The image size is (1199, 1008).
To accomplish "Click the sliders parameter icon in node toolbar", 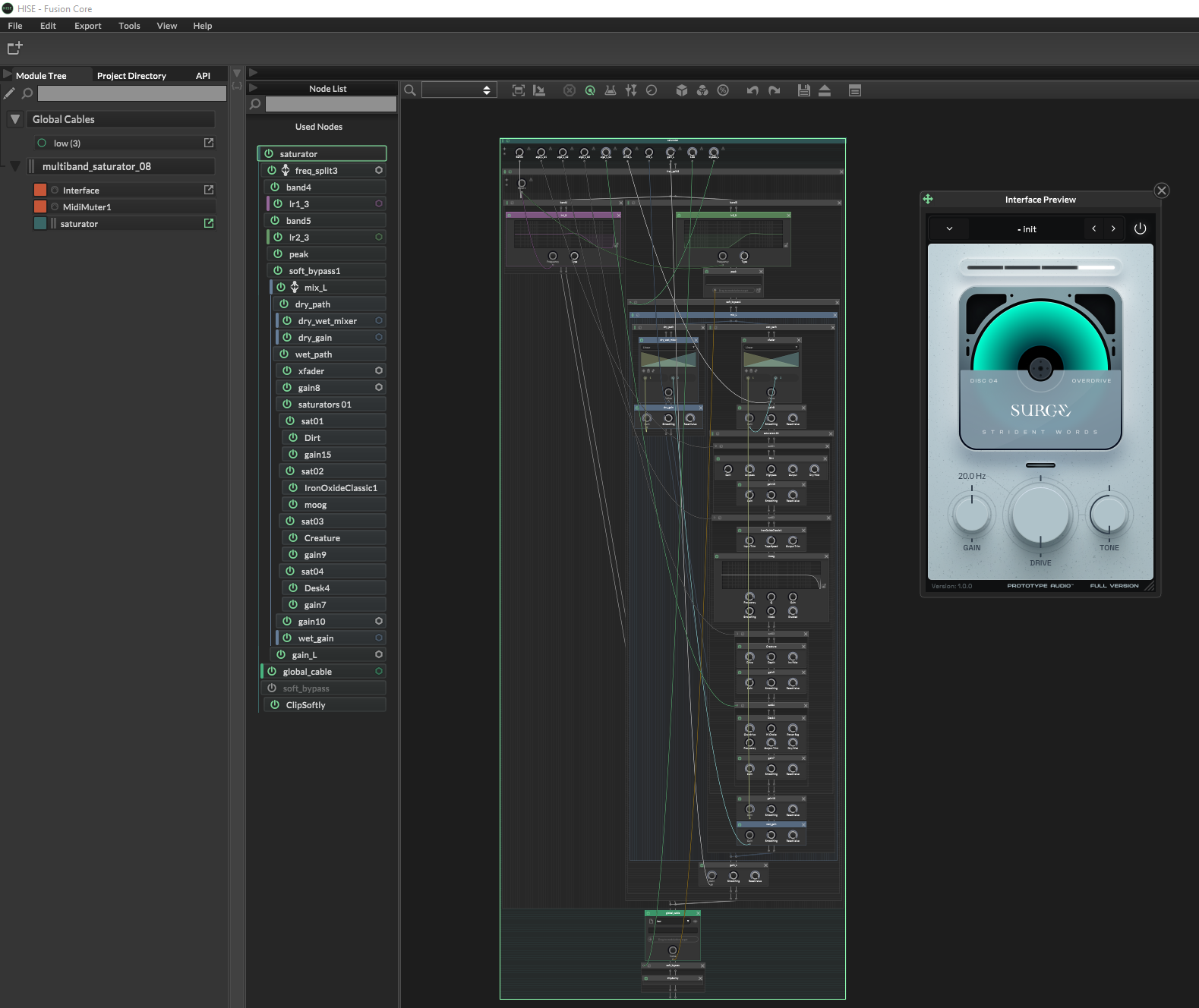I will coord(631,90).
